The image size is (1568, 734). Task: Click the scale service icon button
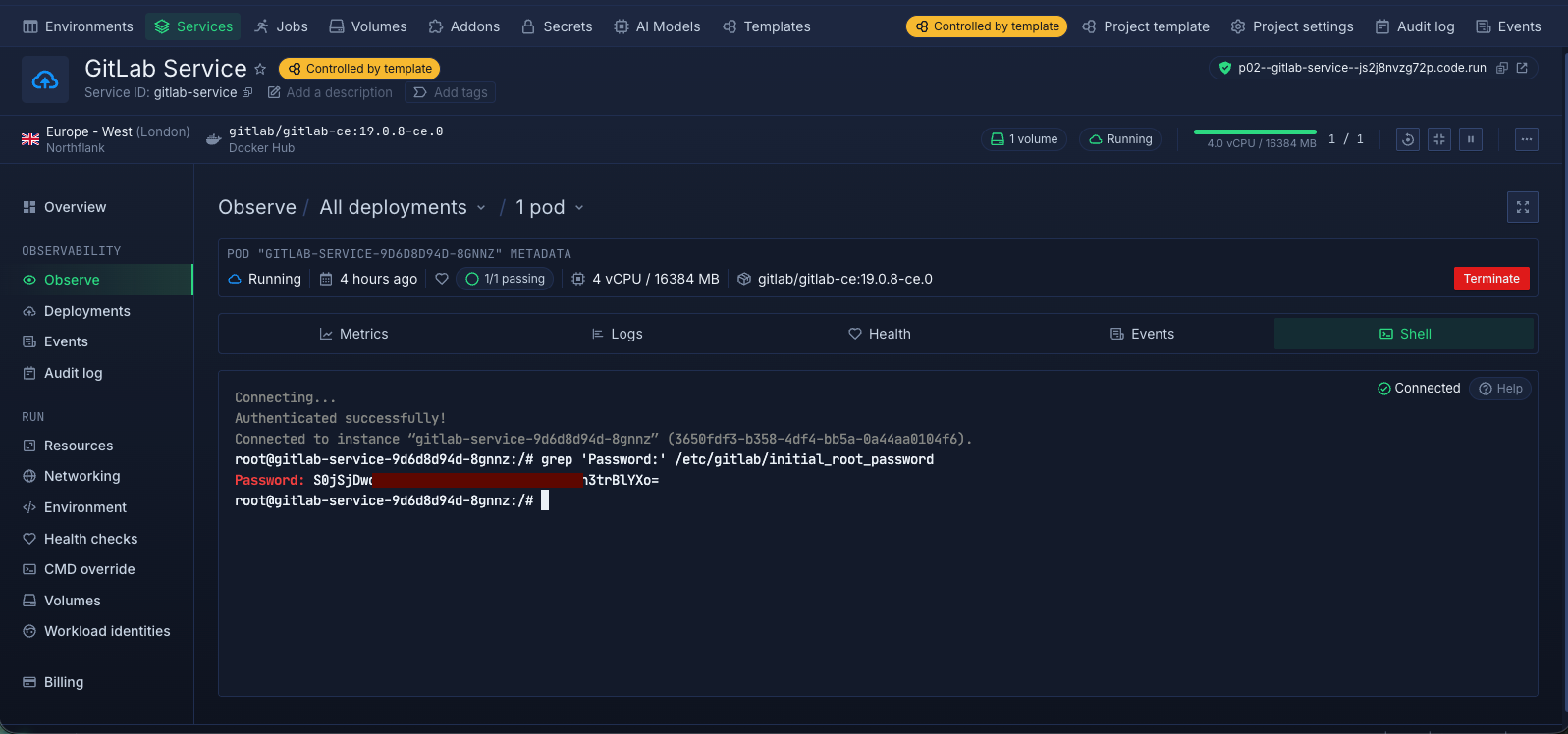1439,139
